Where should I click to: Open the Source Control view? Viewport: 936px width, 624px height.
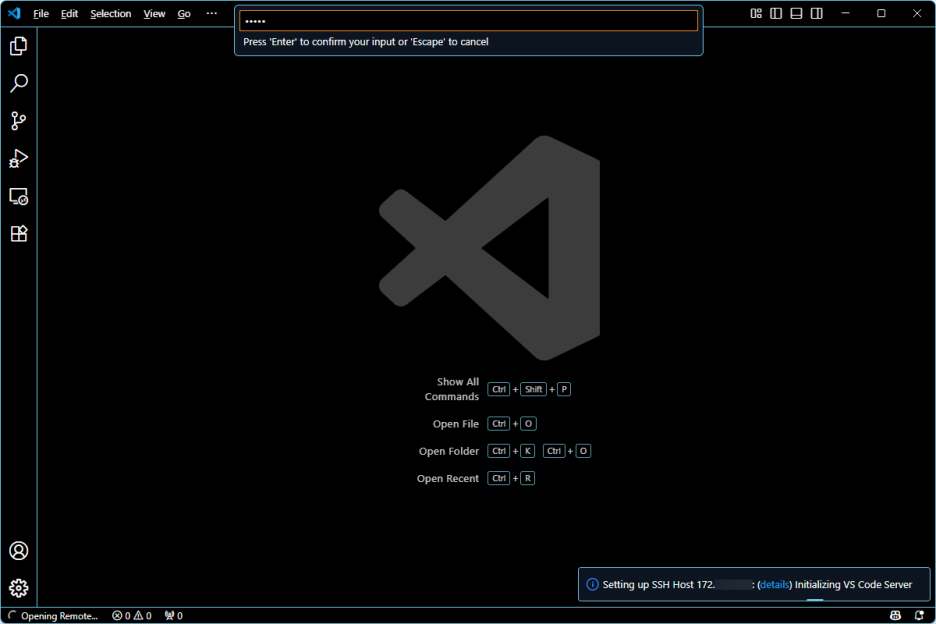coord(19,121)
